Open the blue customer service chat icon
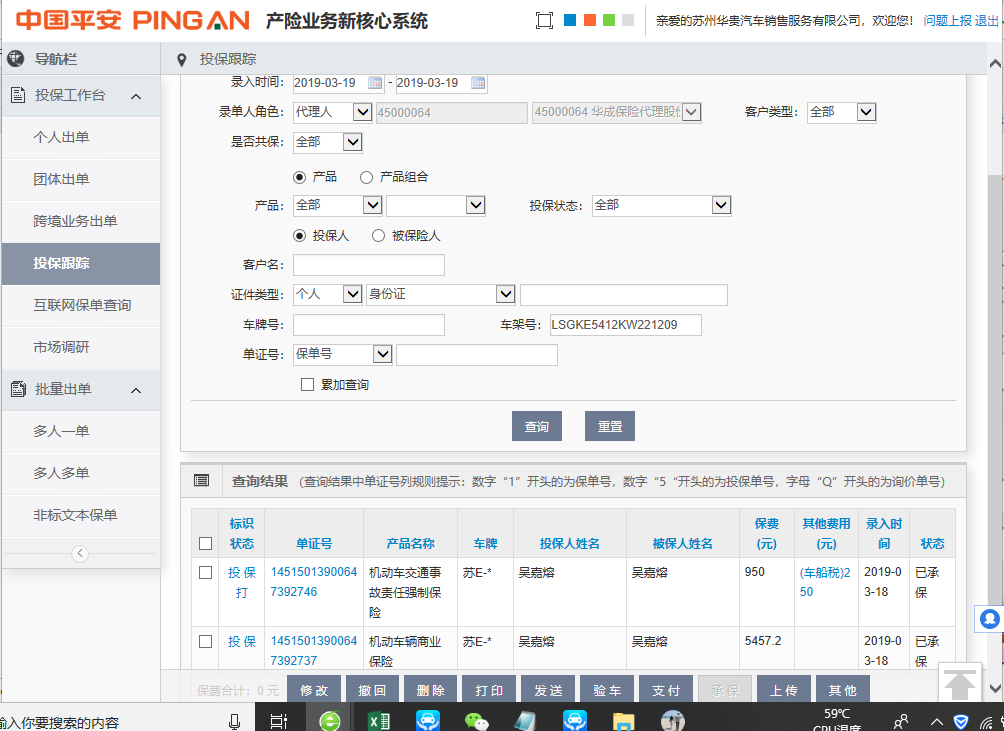 (x=990, y=619)
